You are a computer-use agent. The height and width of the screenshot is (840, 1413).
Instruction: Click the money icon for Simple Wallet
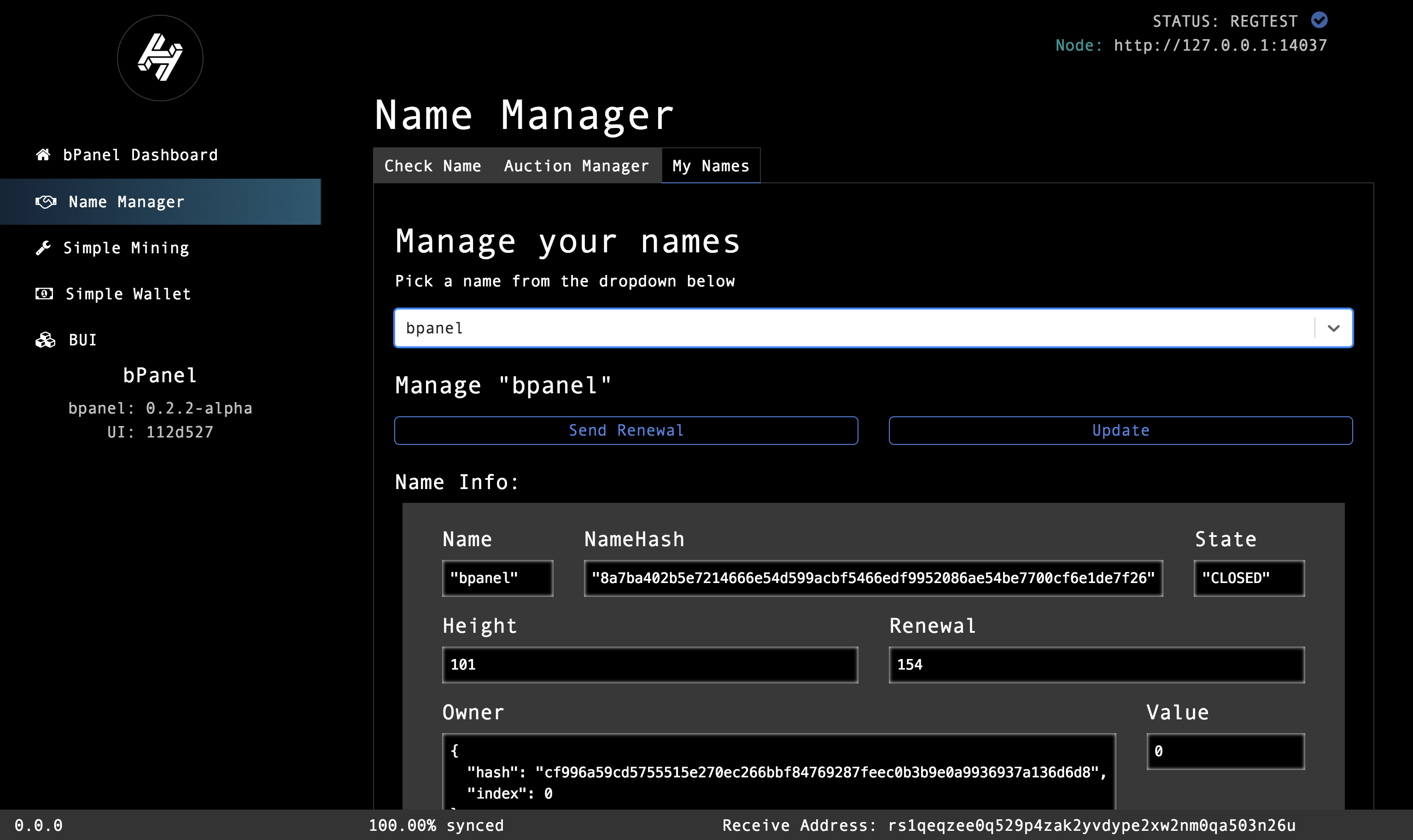click(44, 294)
